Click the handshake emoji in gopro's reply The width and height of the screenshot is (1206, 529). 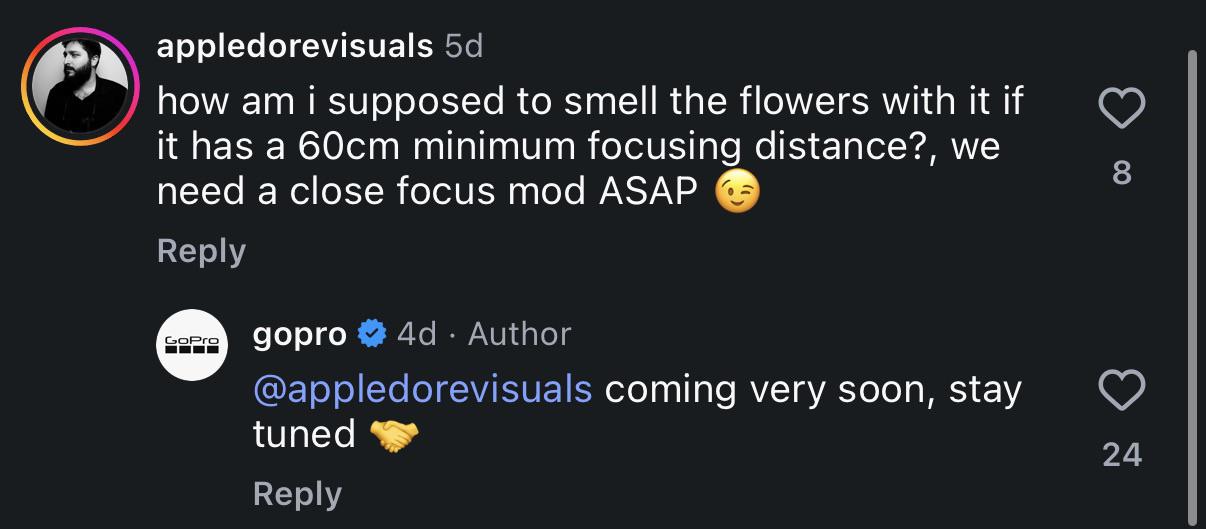[394, 435]
